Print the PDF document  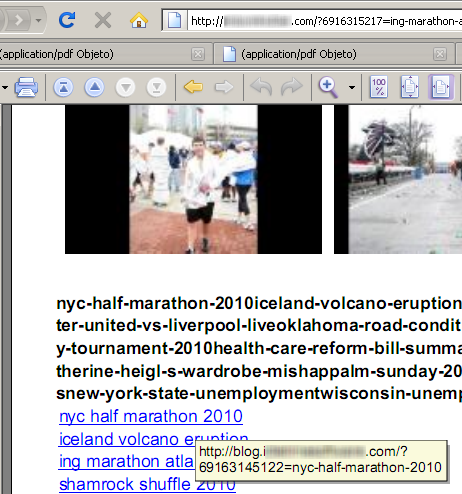26,87
